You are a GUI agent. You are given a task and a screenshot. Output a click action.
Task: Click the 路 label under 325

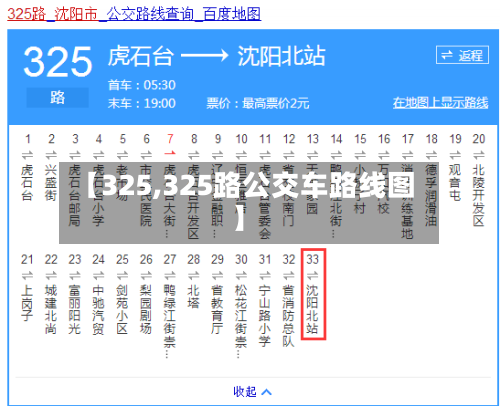pyautogui.click(x=57, y=98)
